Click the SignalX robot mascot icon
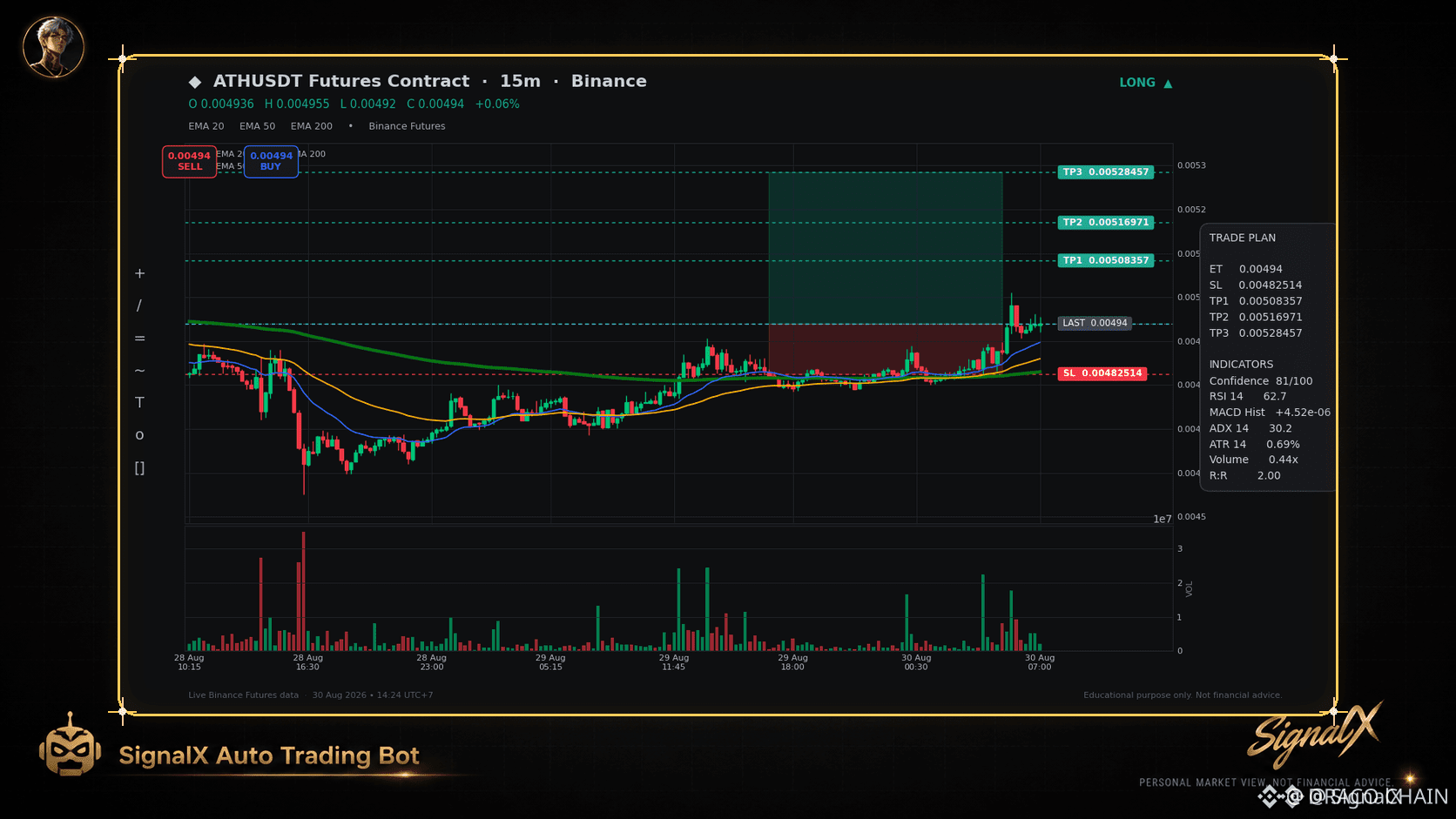The width and height of the screenshot is (1456, 819). [70, 745]
